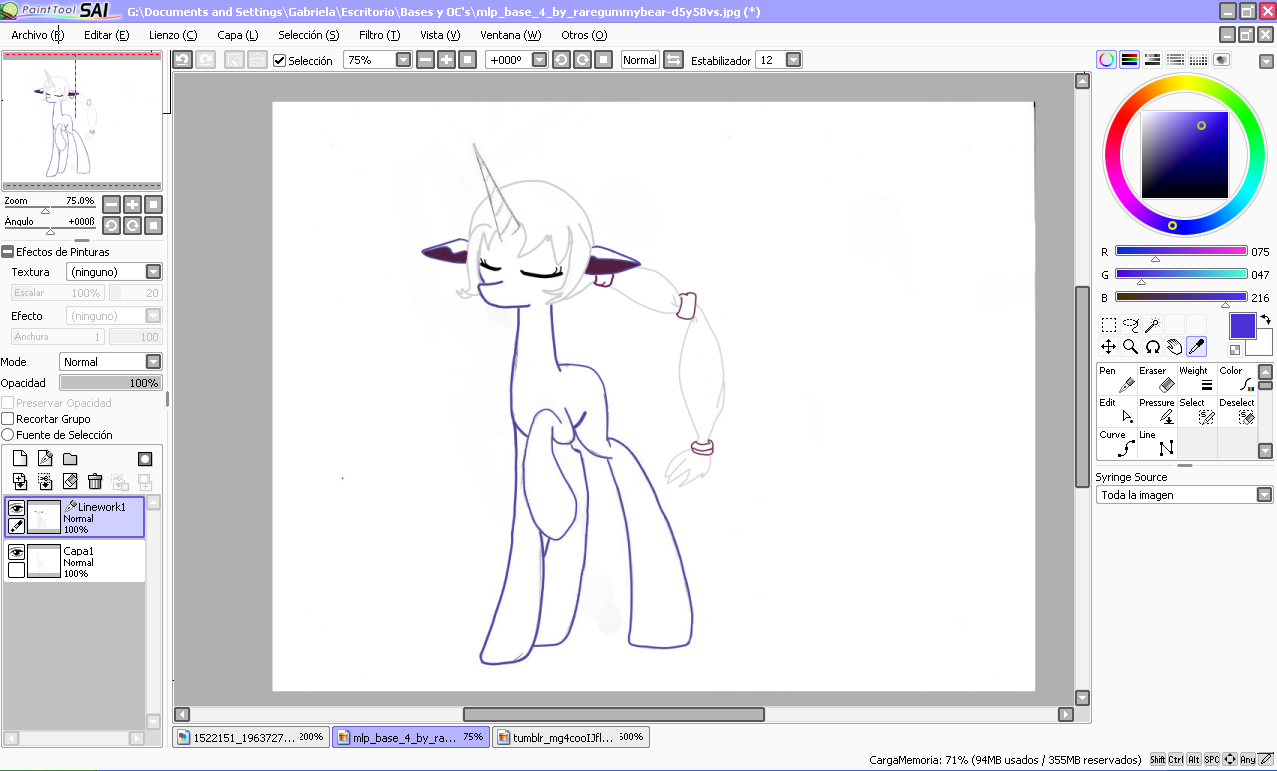Select the Curve tool
1277x771 pixels.
(x=1116, y=443)
